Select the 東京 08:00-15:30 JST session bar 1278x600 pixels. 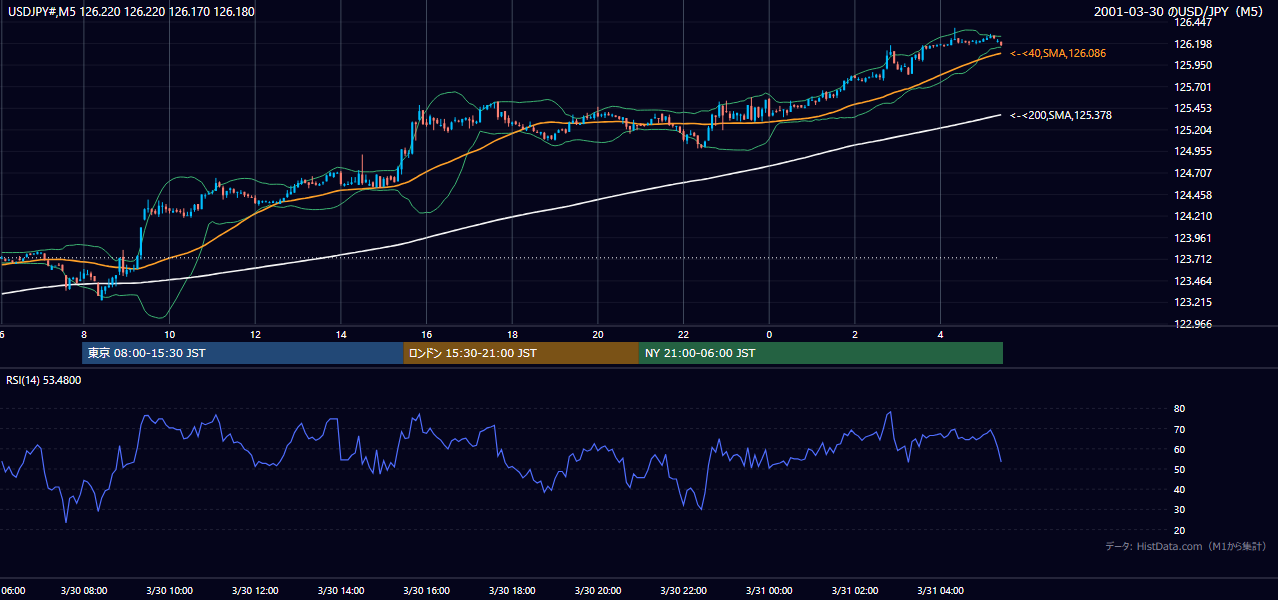[243, 353]
